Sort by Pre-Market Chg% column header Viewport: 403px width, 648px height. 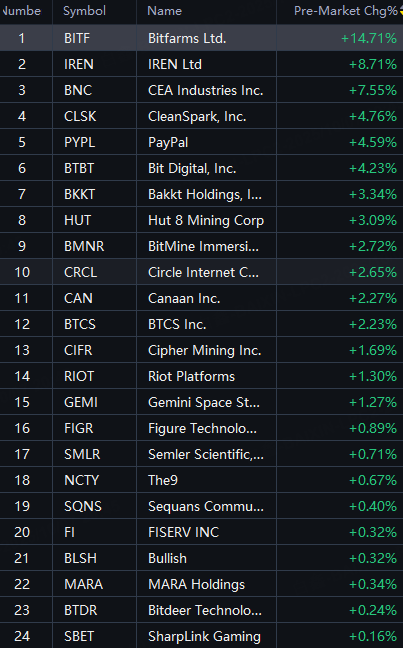(x=345, y=11)
